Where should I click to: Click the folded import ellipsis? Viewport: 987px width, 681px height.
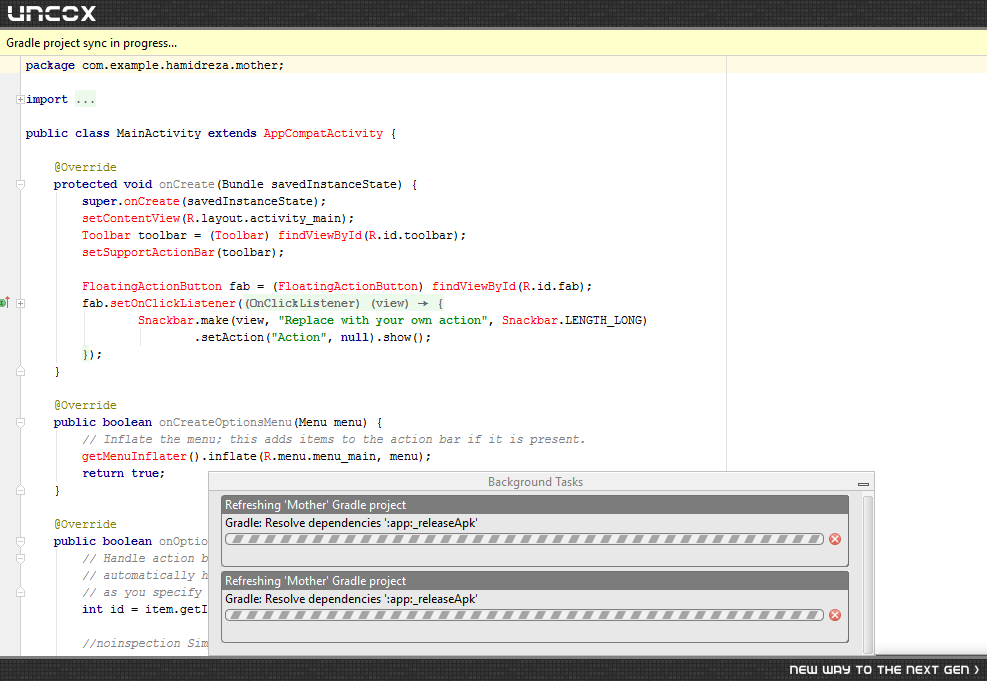(x=85, y=99)
